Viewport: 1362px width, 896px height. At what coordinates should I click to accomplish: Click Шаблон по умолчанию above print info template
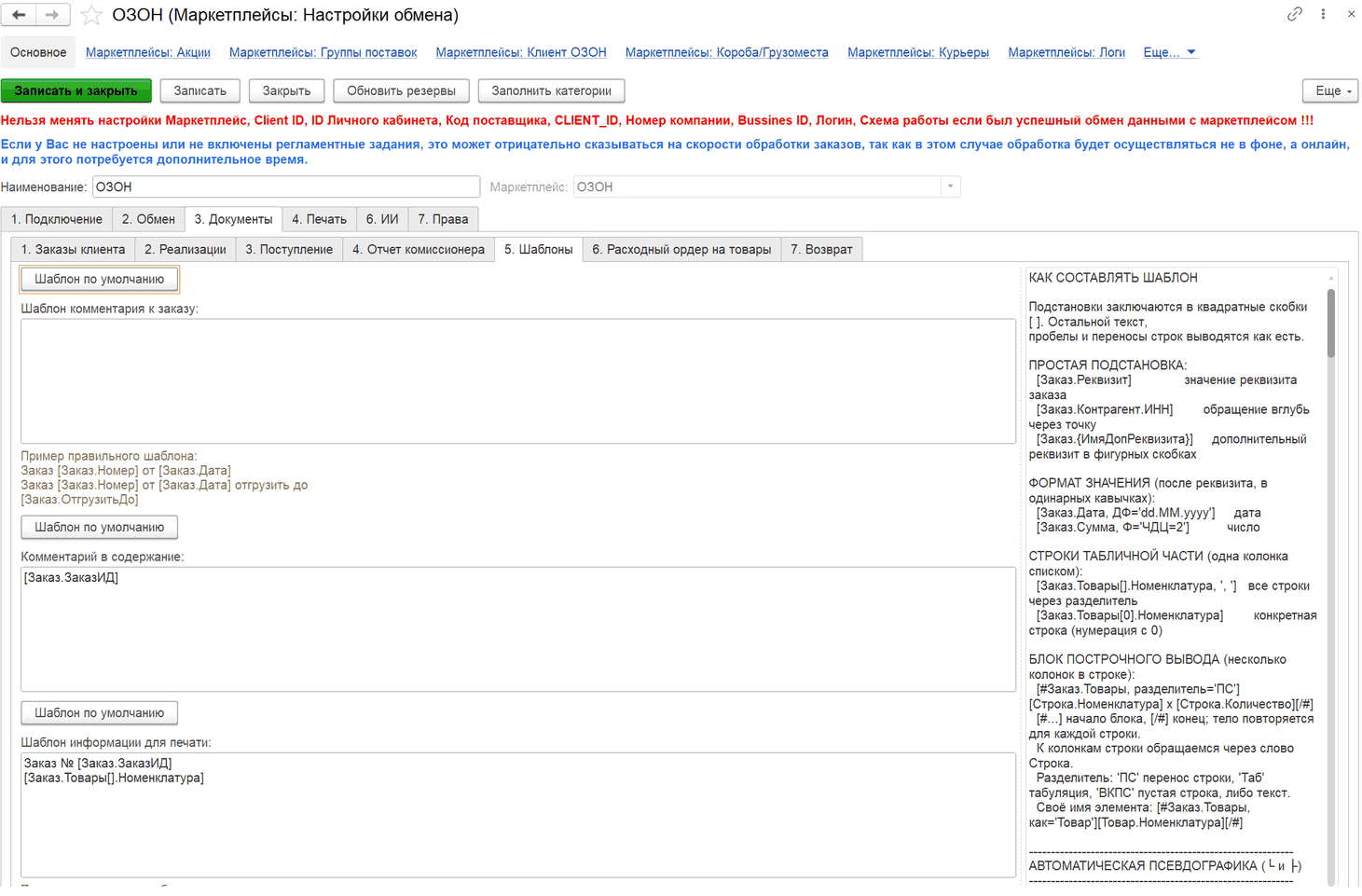100,712
